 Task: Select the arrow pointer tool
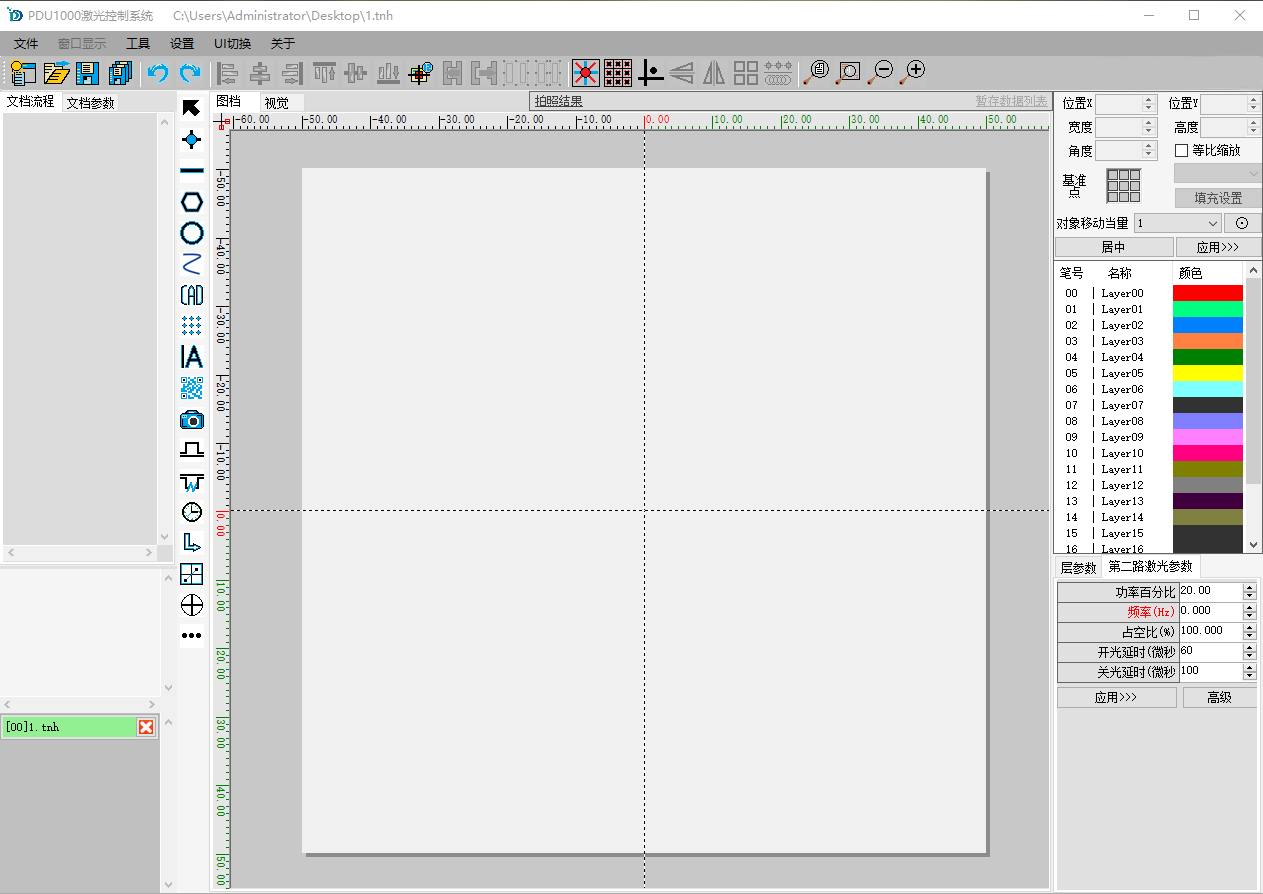coord(191,108)
